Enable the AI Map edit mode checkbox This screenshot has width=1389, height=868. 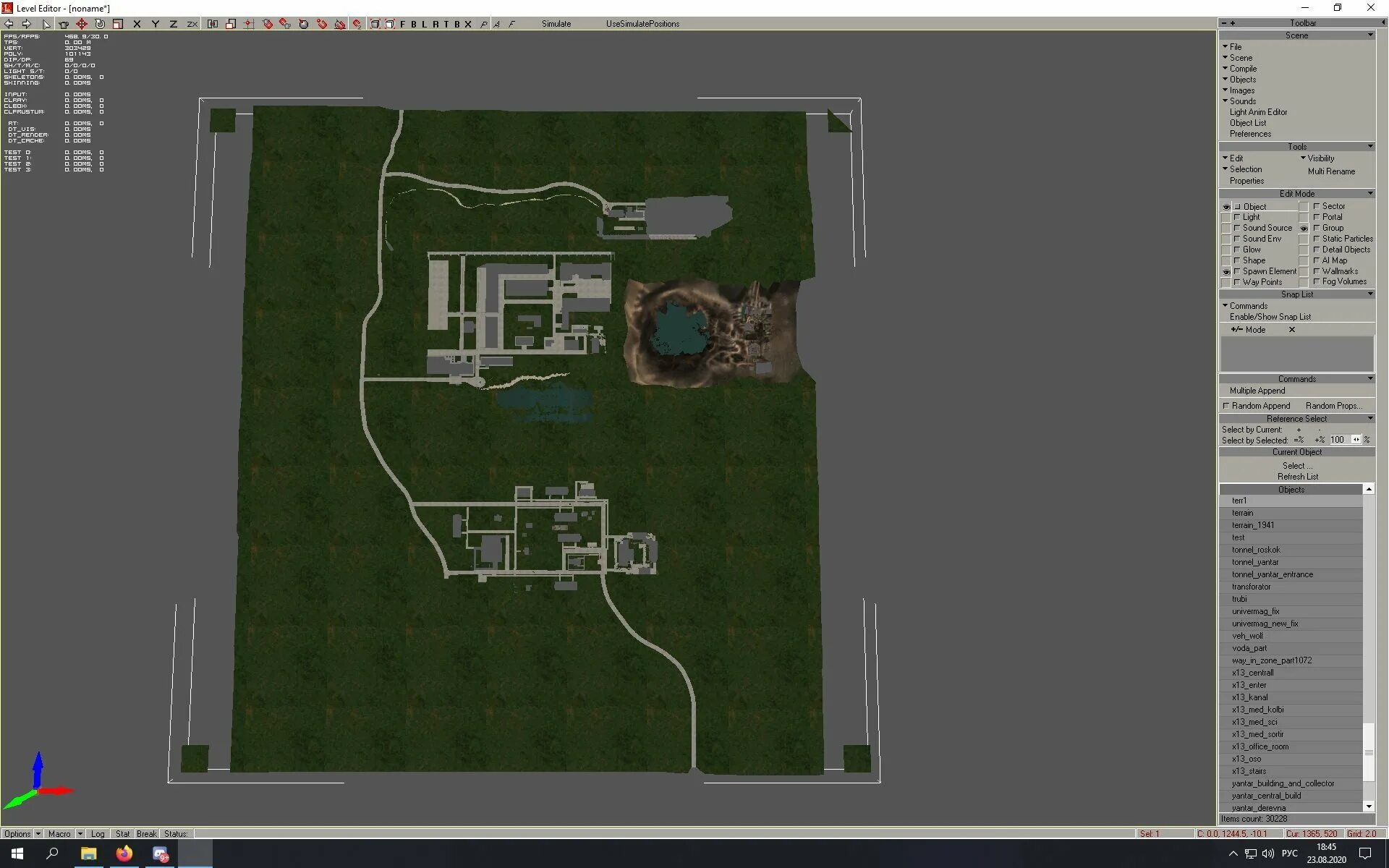coord(1317,260)
